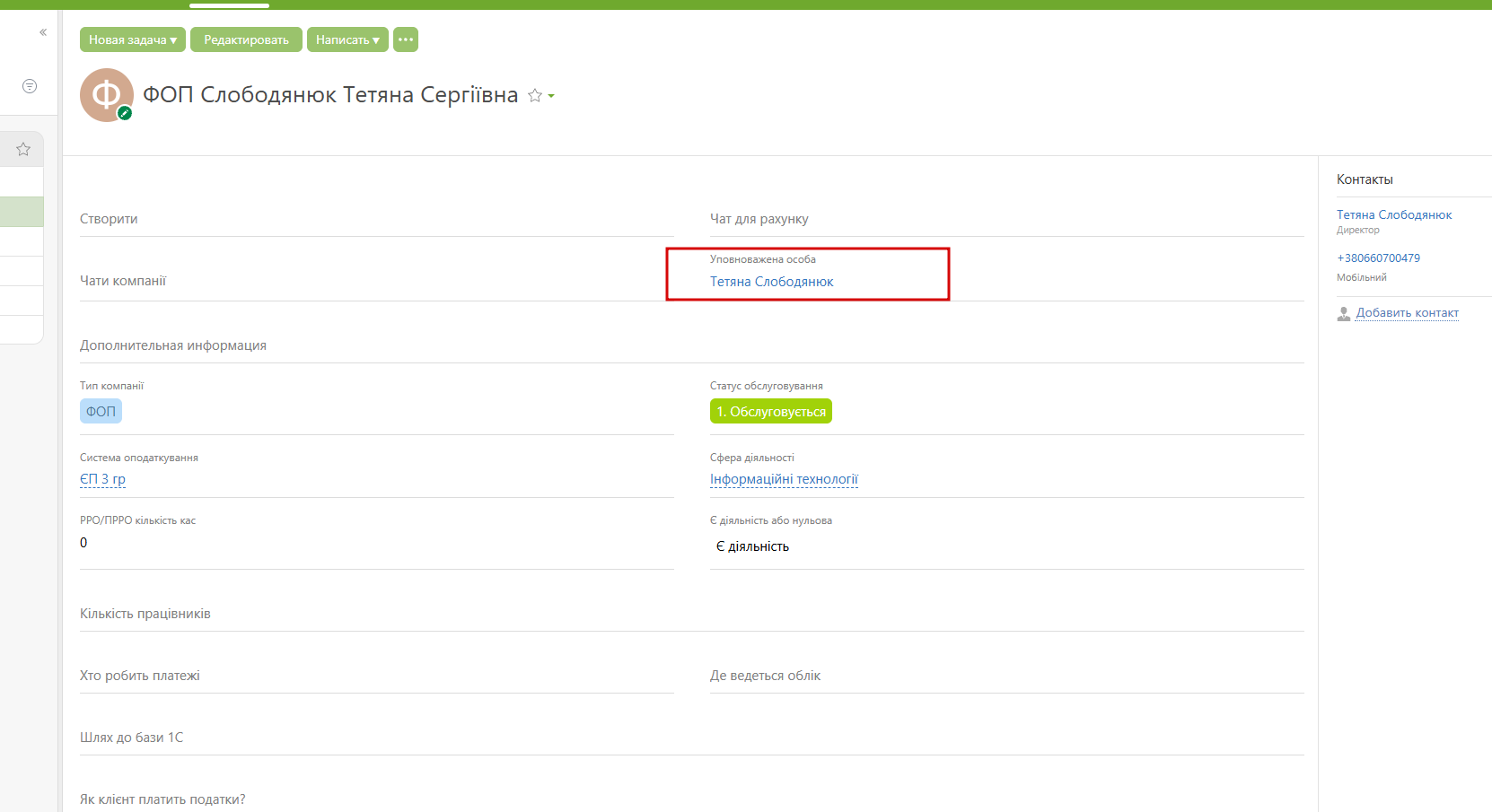Click phone number +380660700479
The height and width of the screenshot is (812, 1492).
pyautogui.click(x=1378, y=258)
